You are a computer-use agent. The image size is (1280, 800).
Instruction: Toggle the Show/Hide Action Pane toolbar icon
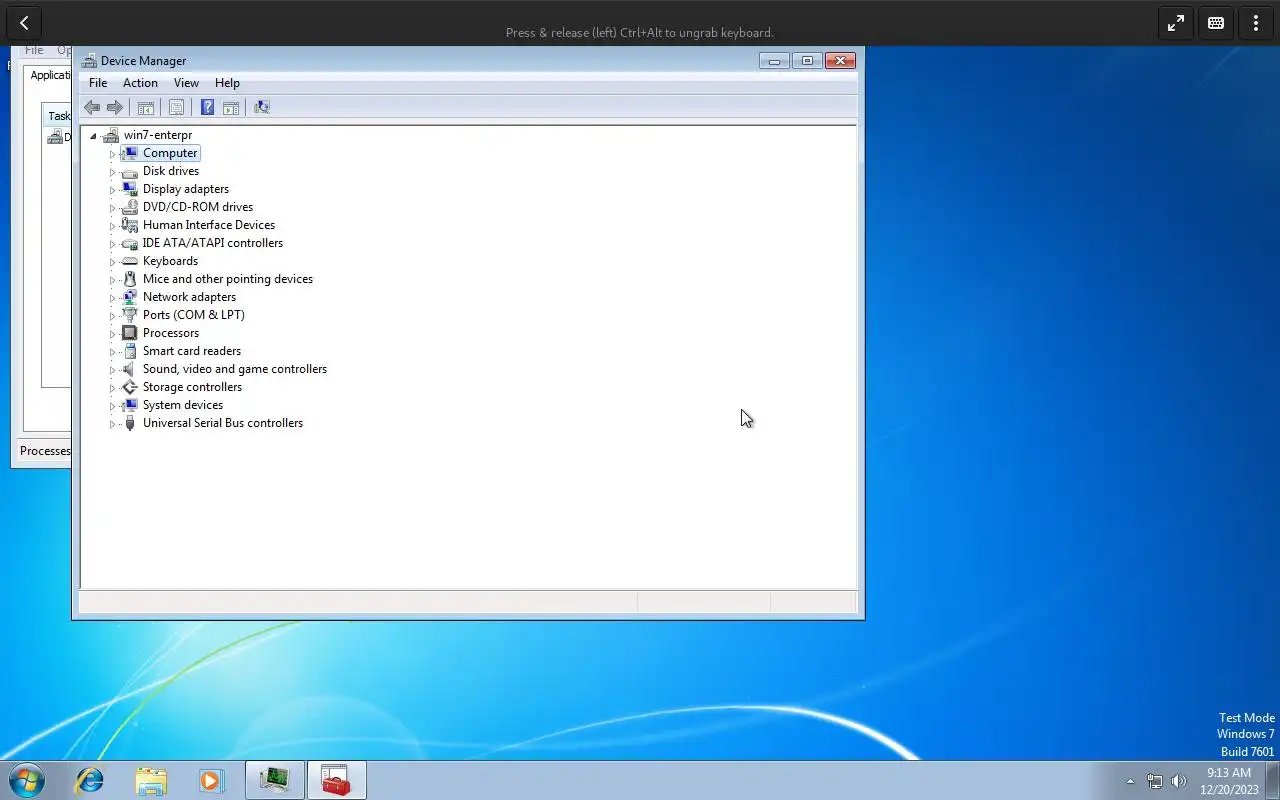[231, 107]
